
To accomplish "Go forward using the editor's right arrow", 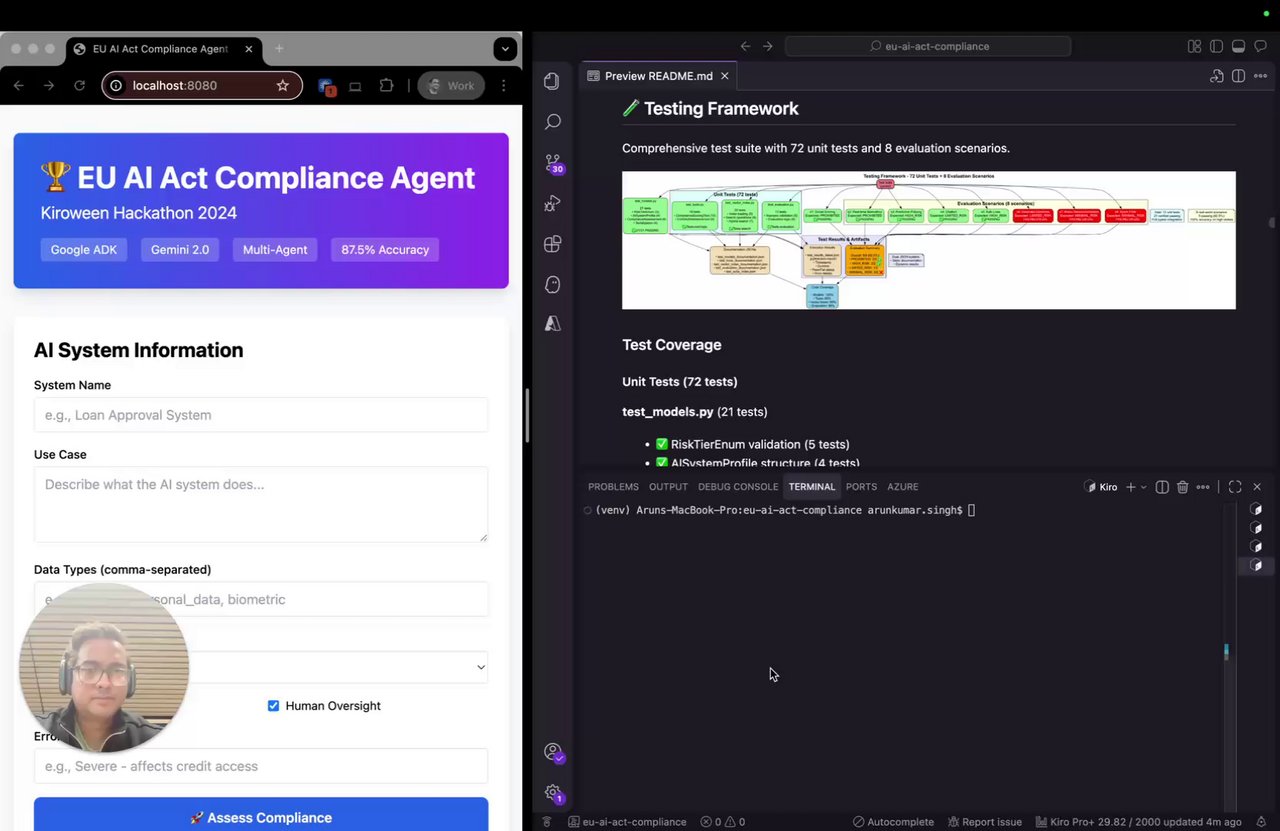I will click(x=768, y=46).
